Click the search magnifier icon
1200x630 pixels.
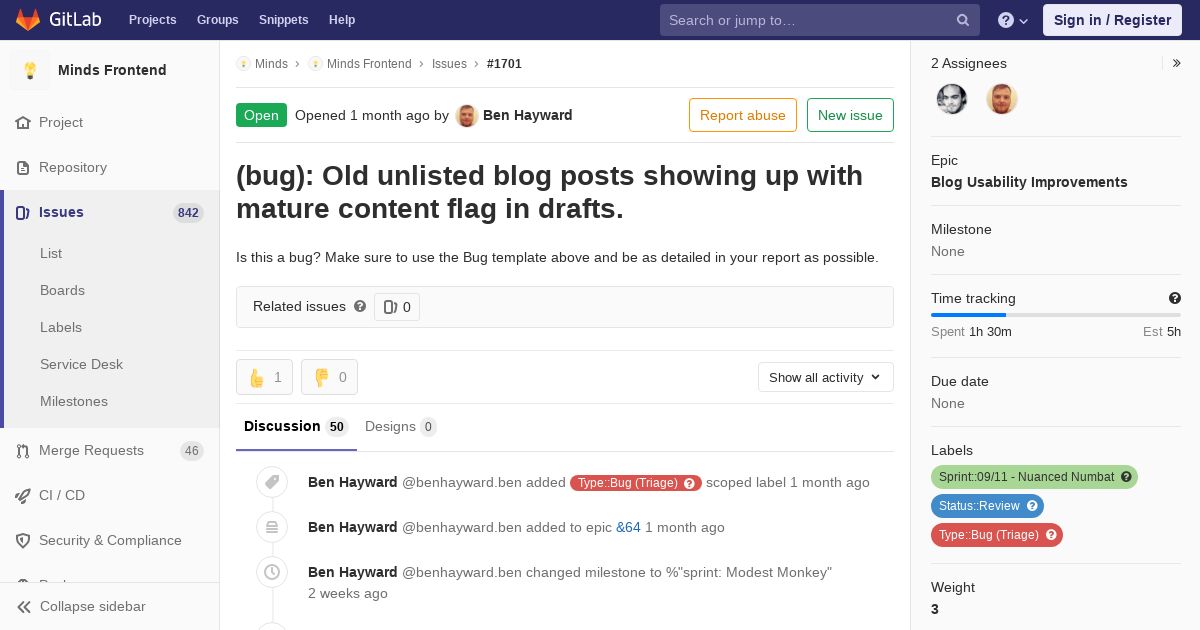click(963, 20)
